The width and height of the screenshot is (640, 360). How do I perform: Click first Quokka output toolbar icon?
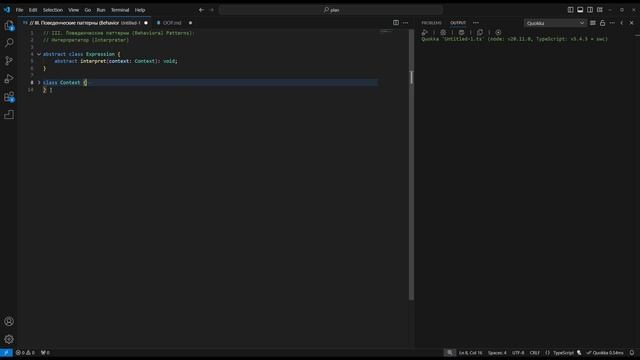point(424,32)
